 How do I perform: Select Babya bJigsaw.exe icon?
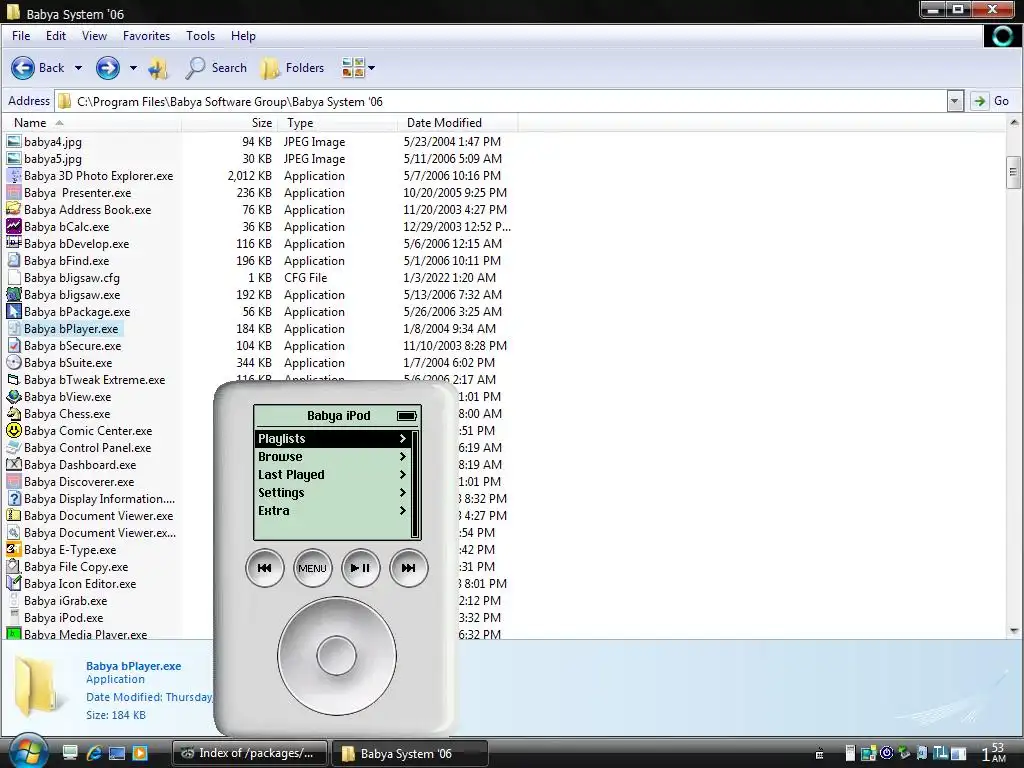coord(14,295)
